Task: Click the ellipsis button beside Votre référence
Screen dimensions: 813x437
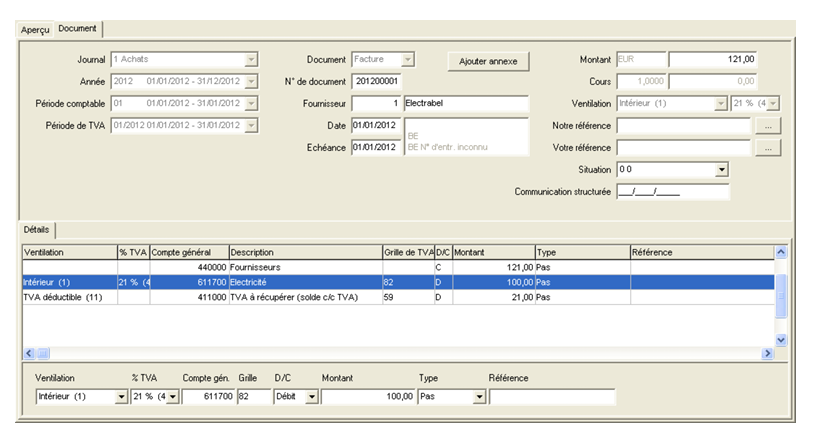Action: 768,148
